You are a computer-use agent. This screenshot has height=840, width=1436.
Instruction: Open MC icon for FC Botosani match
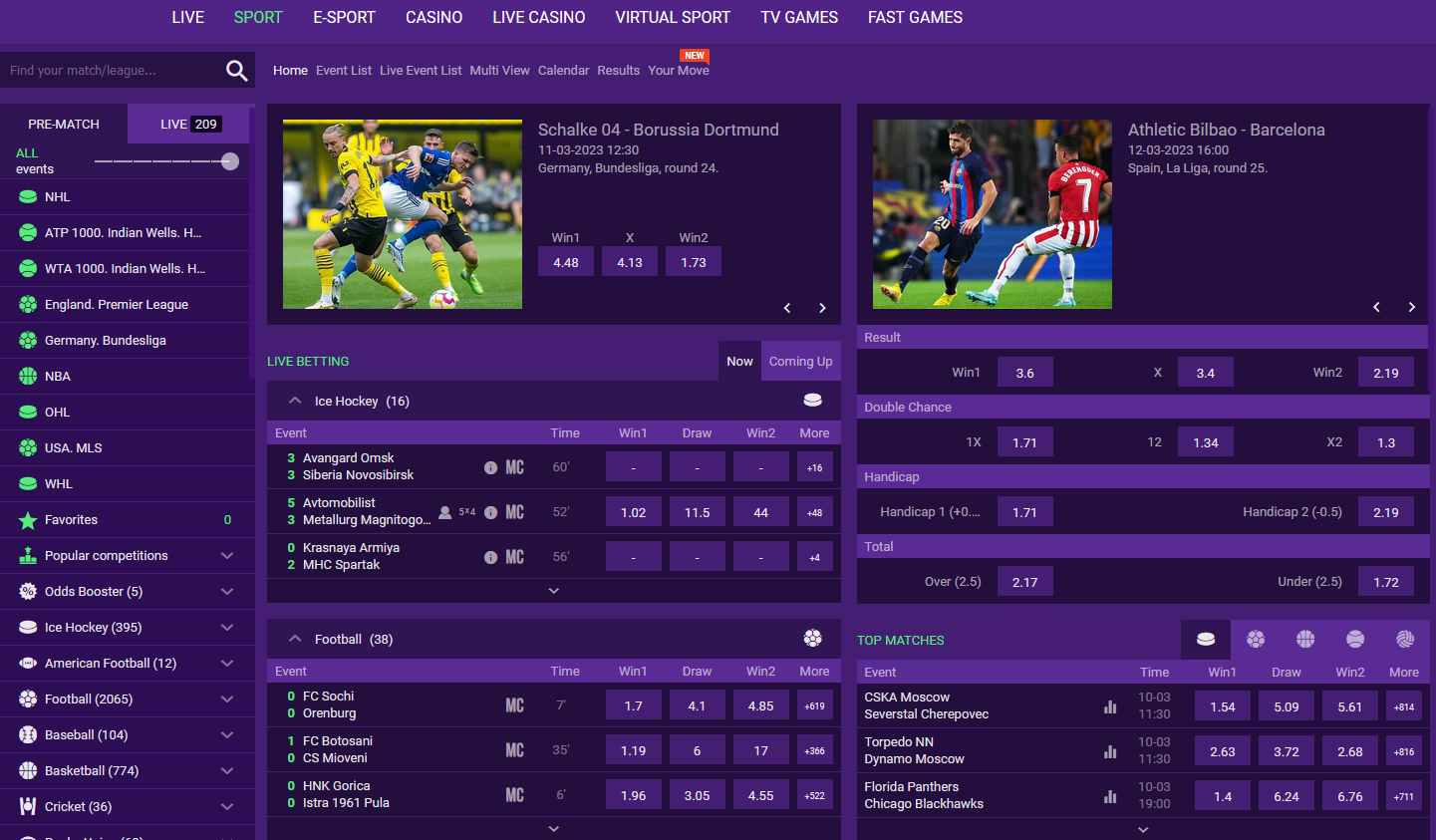[514, 750]
